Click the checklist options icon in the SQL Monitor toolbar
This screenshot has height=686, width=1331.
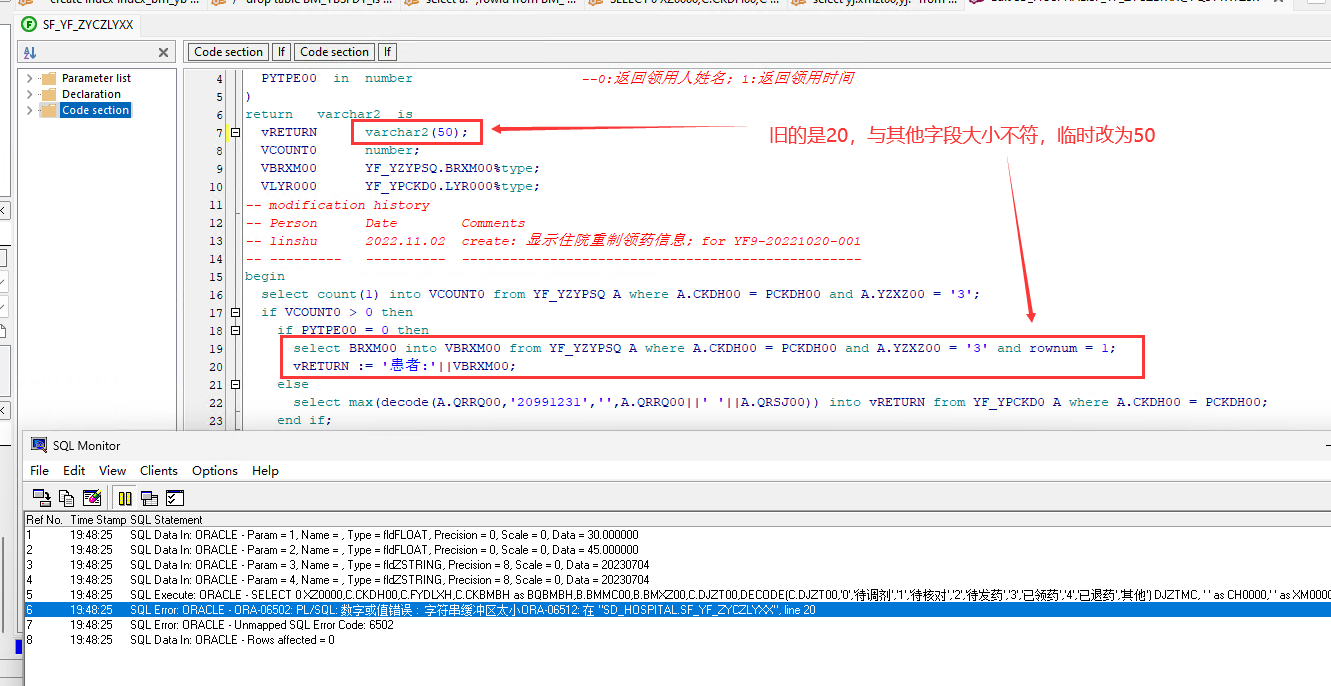tap(175, 497)
